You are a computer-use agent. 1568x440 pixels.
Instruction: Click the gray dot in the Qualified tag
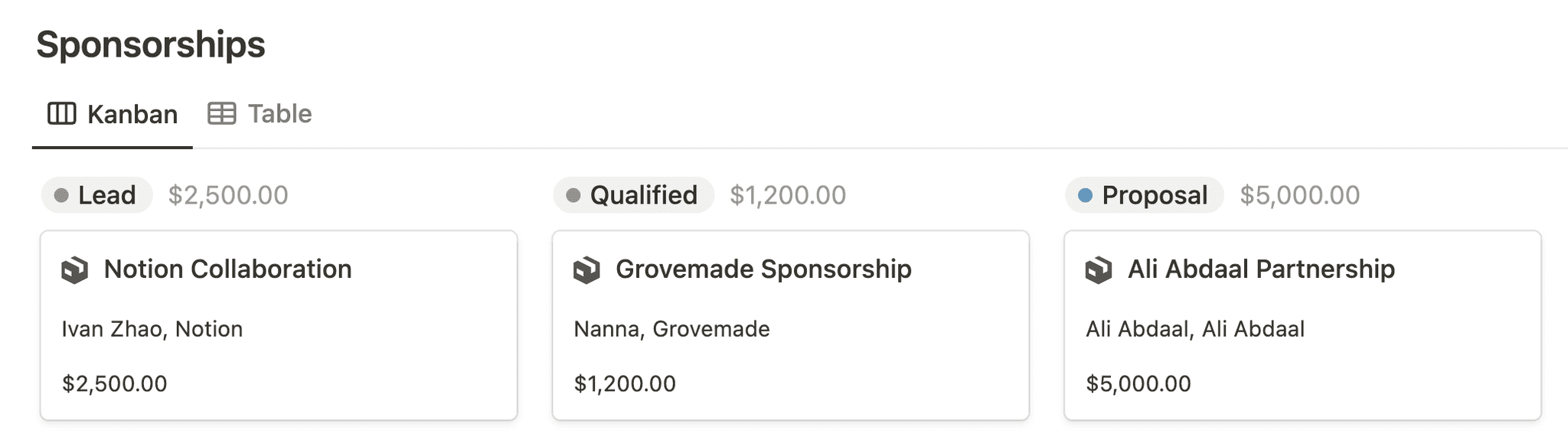pyautogui.click(x=573, y=196)
